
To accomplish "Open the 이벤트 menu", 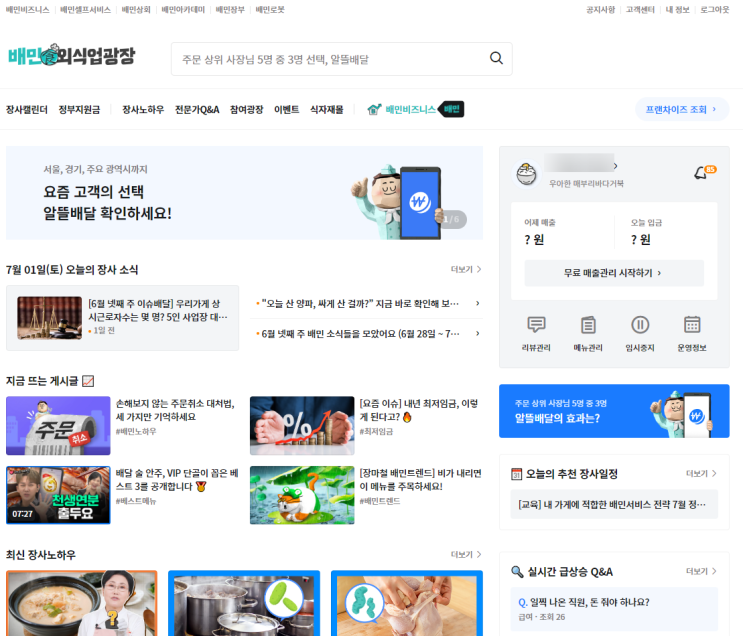I will click(287, 109).
